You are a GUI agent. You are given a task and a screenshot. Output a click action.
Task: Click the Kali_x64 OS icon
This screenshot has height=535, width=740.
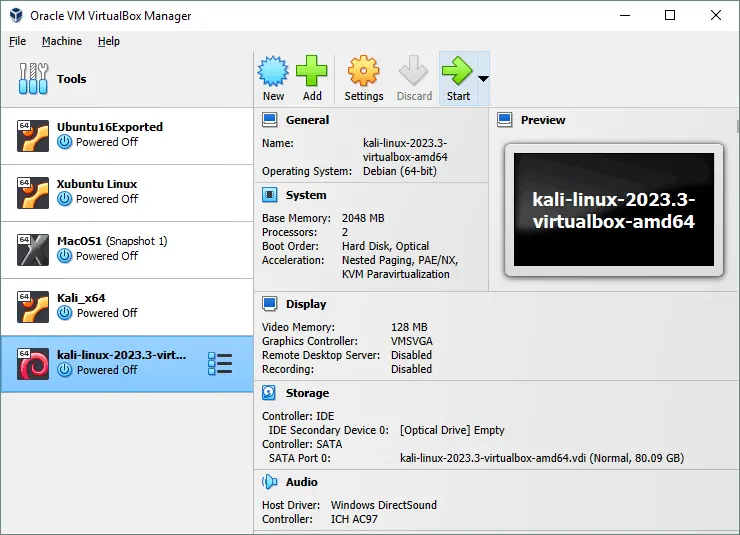(x=33, y=307)
